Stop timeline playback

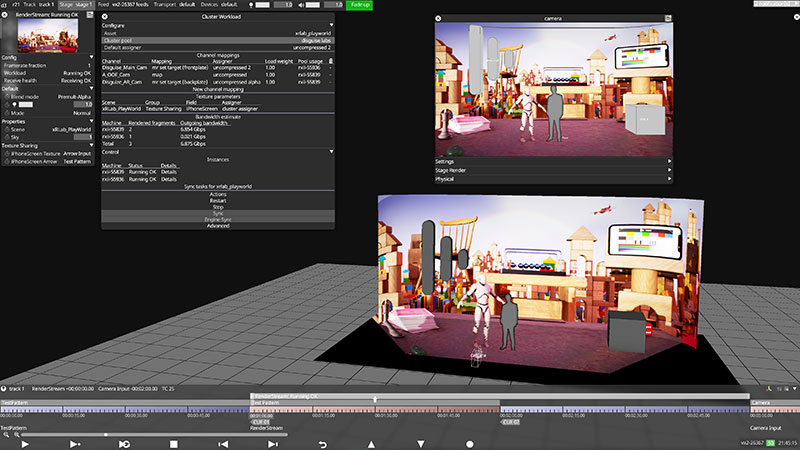[x=173, y=444]
